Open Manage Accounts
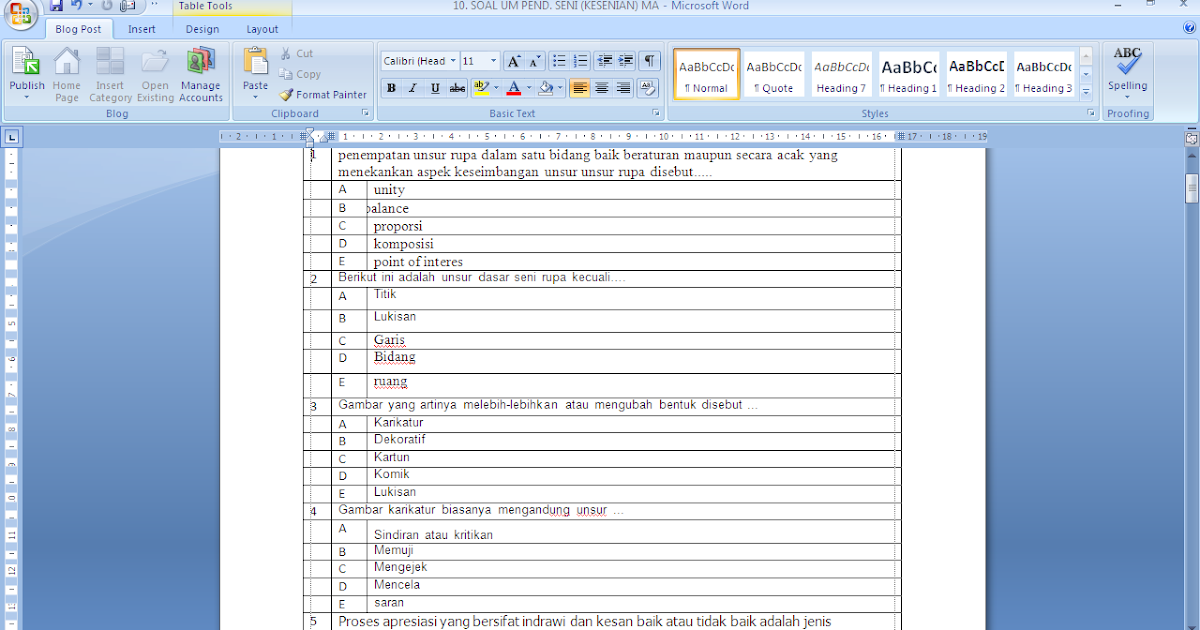Viewport: 1200px width, 630px height. click(x=201, y=75)
